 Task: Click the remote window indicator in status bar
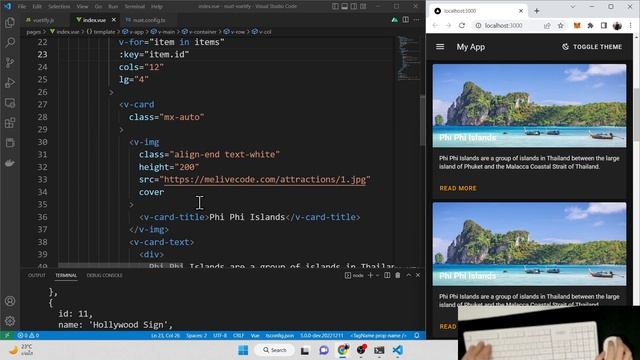point(7,336)
